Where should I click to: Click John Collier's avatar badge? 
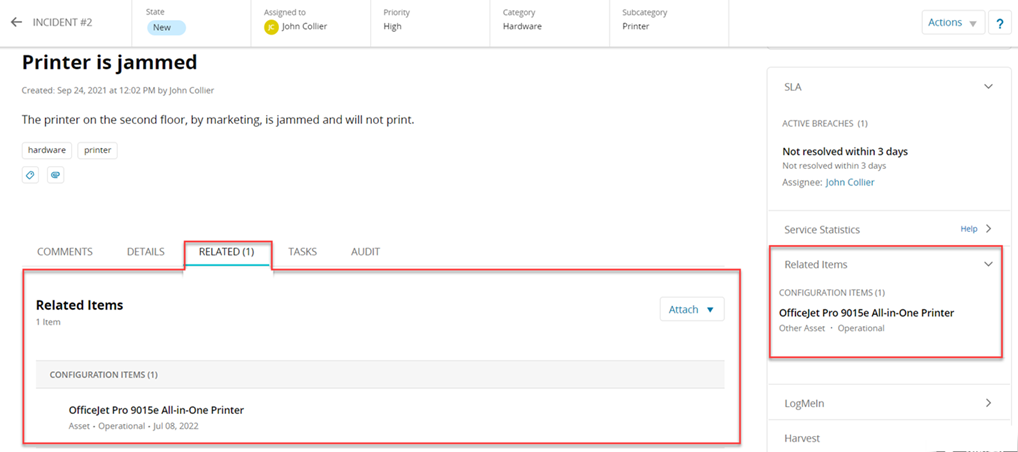(271, 27)
